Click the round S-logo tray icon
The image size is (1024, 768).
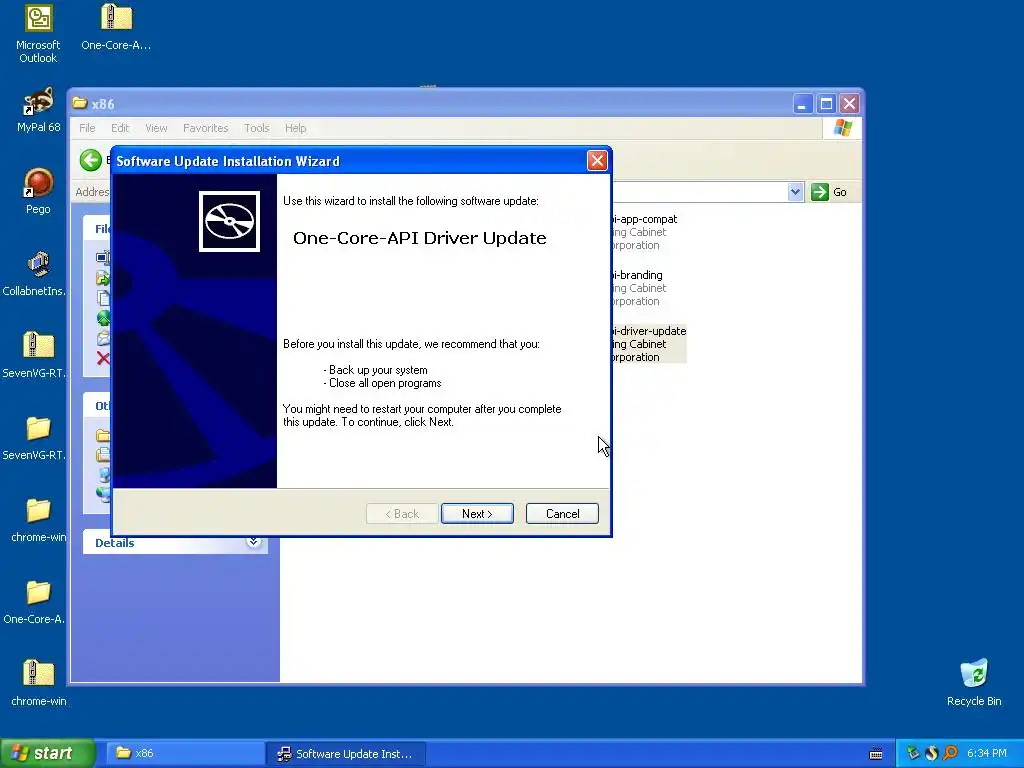pos(931,753)
